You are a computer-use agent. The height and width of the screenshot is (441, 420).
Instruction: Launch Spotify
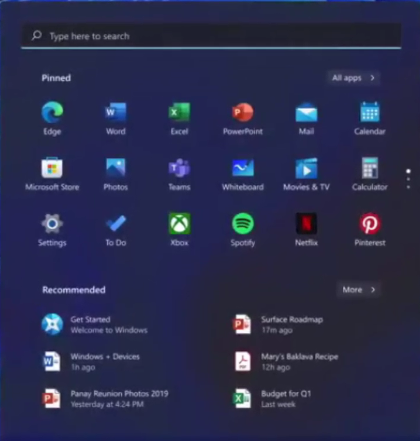click(243, 229)
